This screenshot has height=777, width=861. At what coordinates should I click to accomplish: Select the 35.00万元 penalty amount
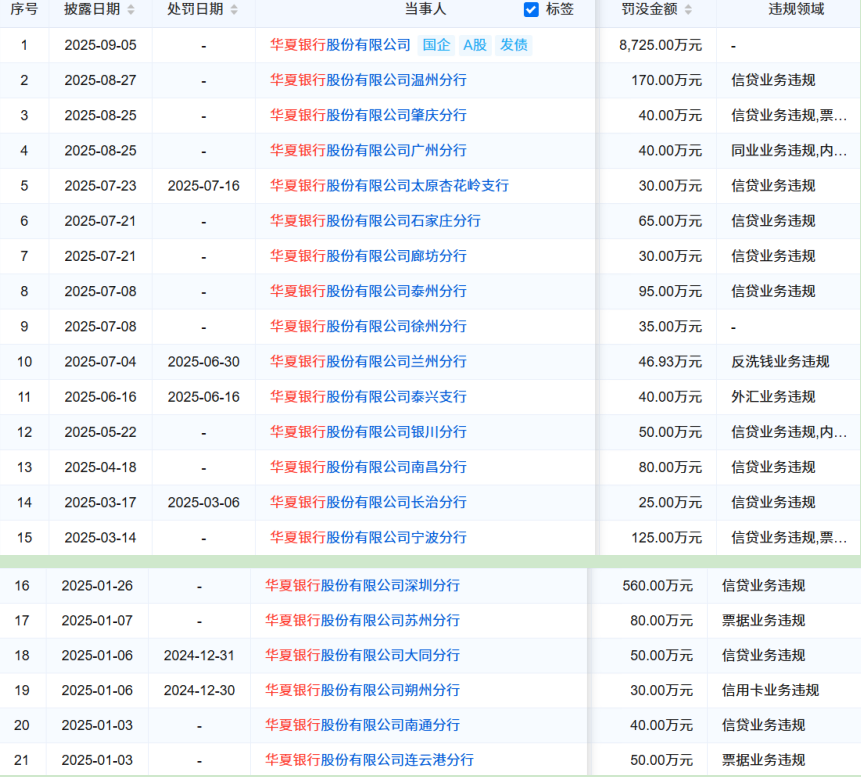click(x=670, y=326)
